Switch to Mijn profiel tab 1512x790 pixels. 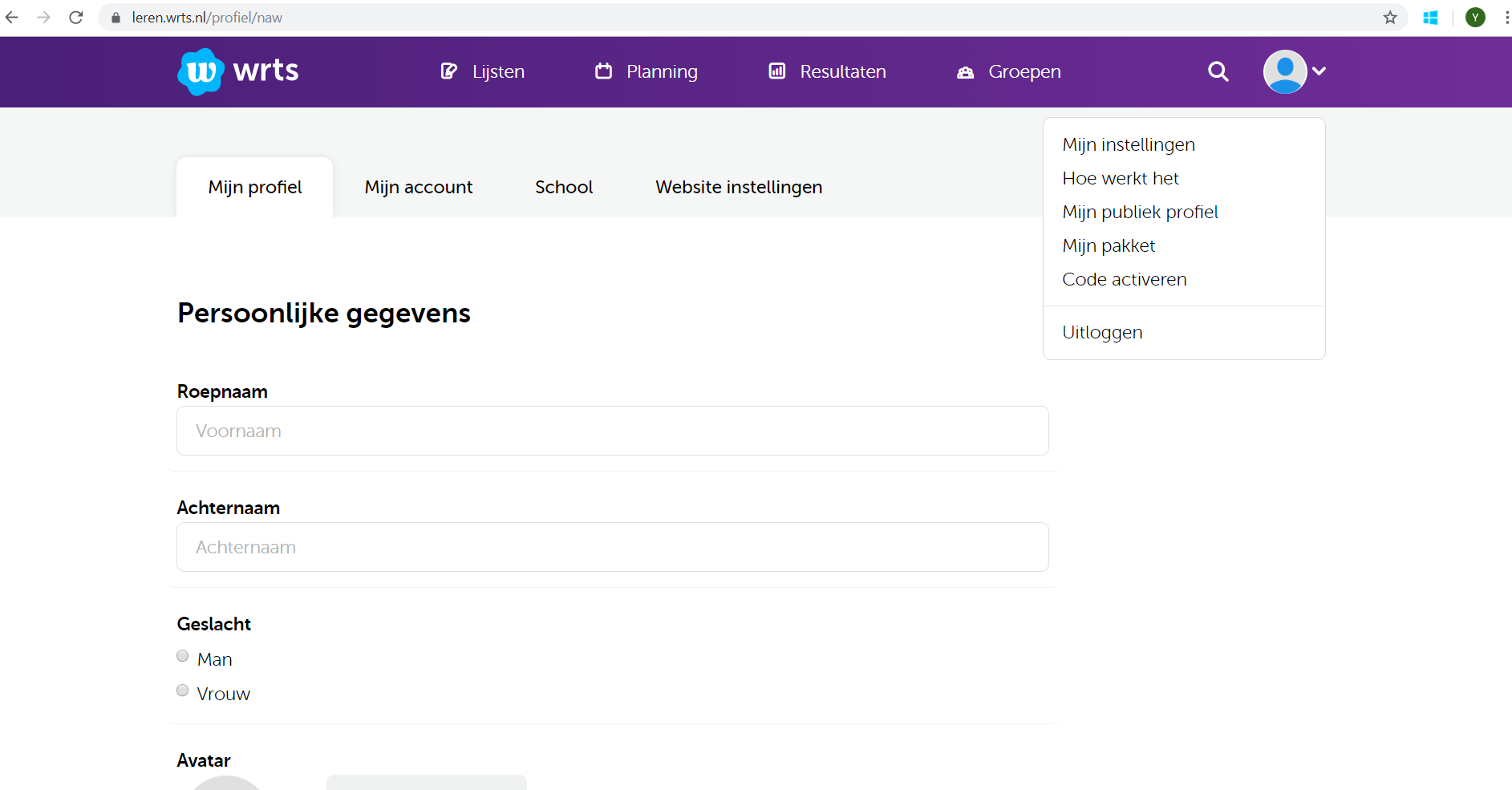[255, 187]
